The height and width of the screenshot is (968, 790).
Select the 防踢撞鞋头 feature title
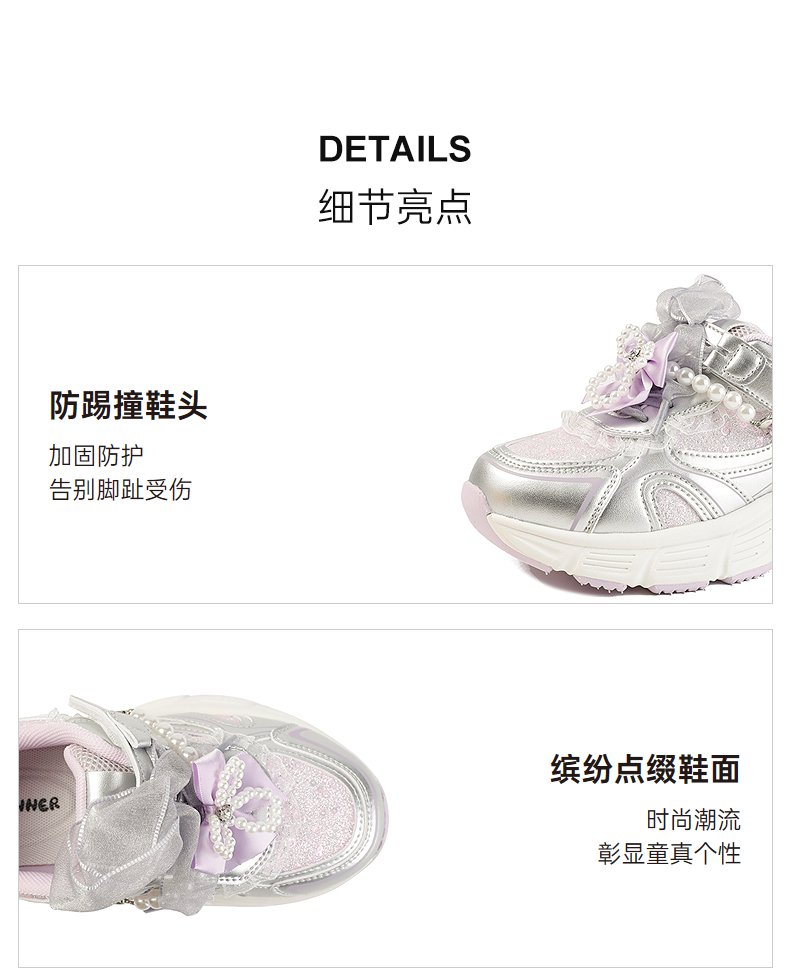(x=128, y=406)
